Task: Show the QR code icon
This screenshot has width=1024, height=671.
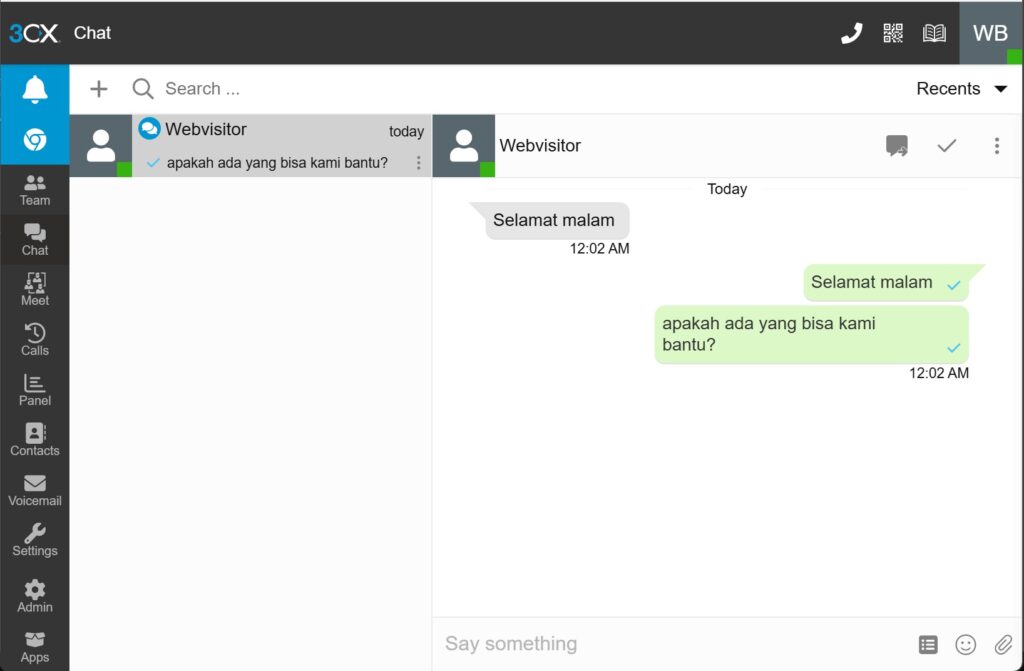Action: pos(893,33)
